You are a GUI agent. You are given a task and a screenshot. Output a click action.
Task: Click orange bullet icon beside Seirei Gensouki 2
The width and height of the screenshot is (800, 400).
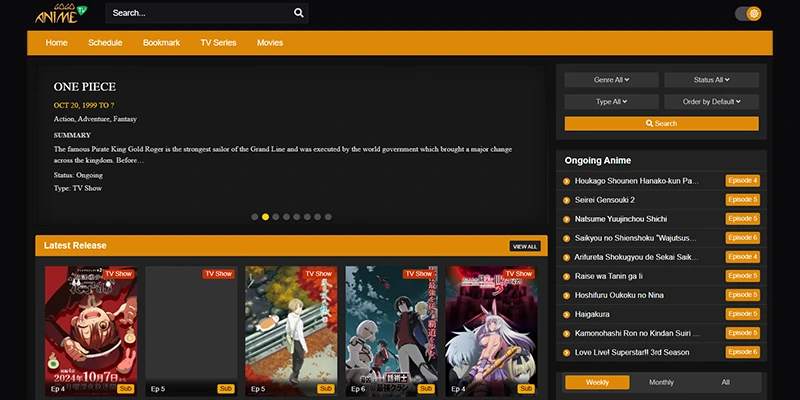click(567, 200)
